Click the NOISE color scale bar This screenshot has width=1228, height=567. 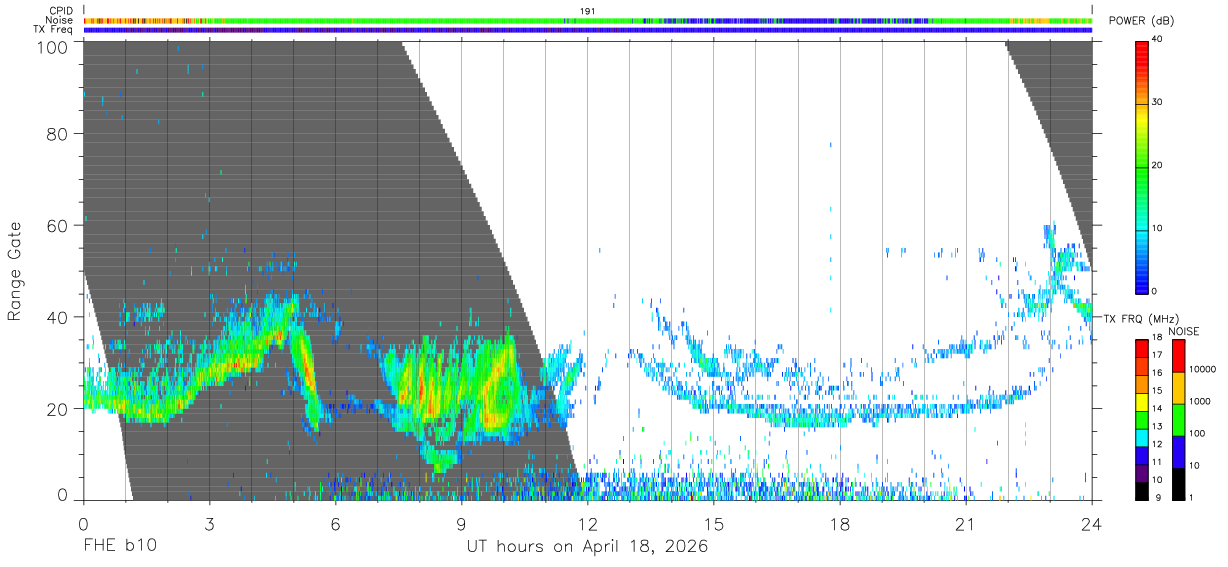pos(1177,419)
